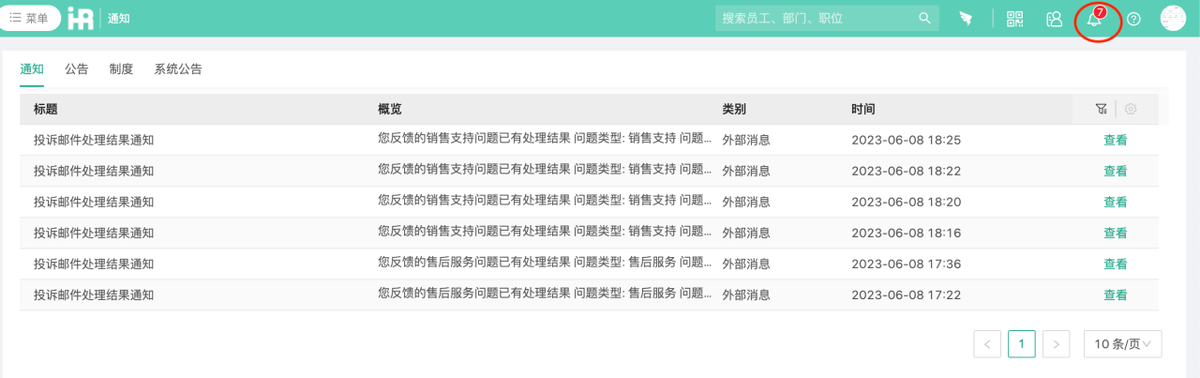Screen dimensions: 1200x378
Task: Open the user avatar menu
Action: pos(1173,18)
